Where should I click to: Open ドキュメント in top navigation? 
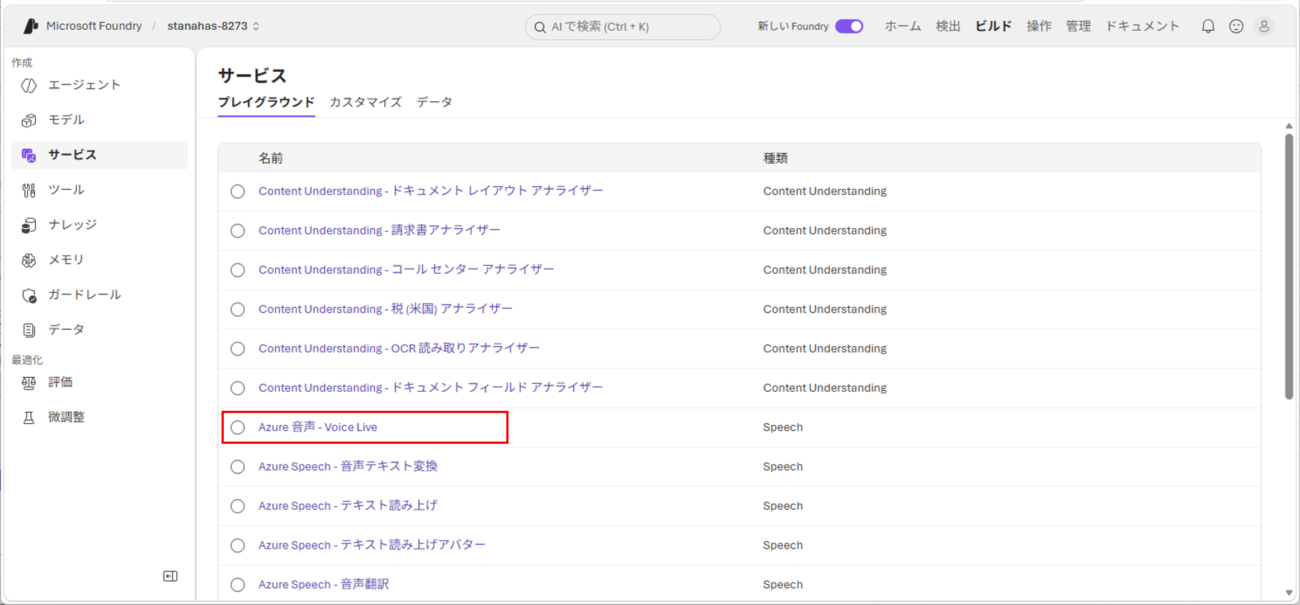point(1142,26)
